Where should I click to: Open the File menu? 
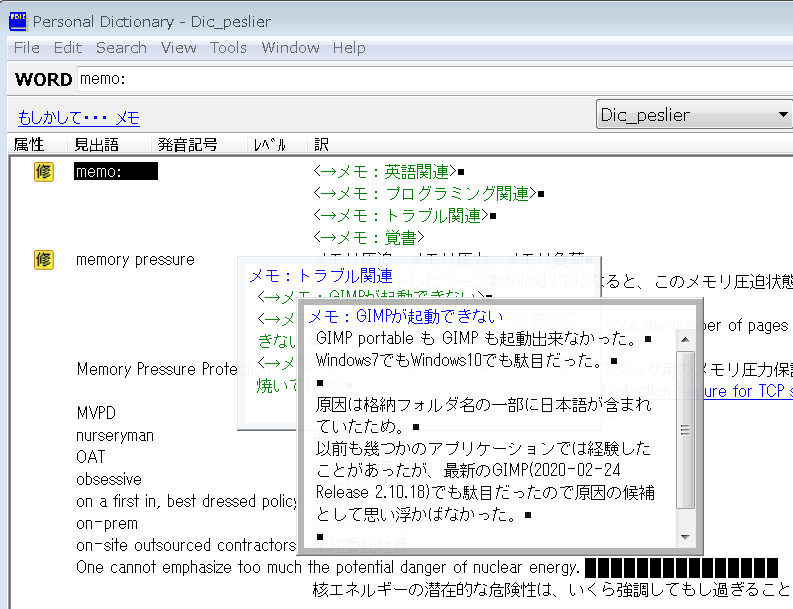point(27,48)
